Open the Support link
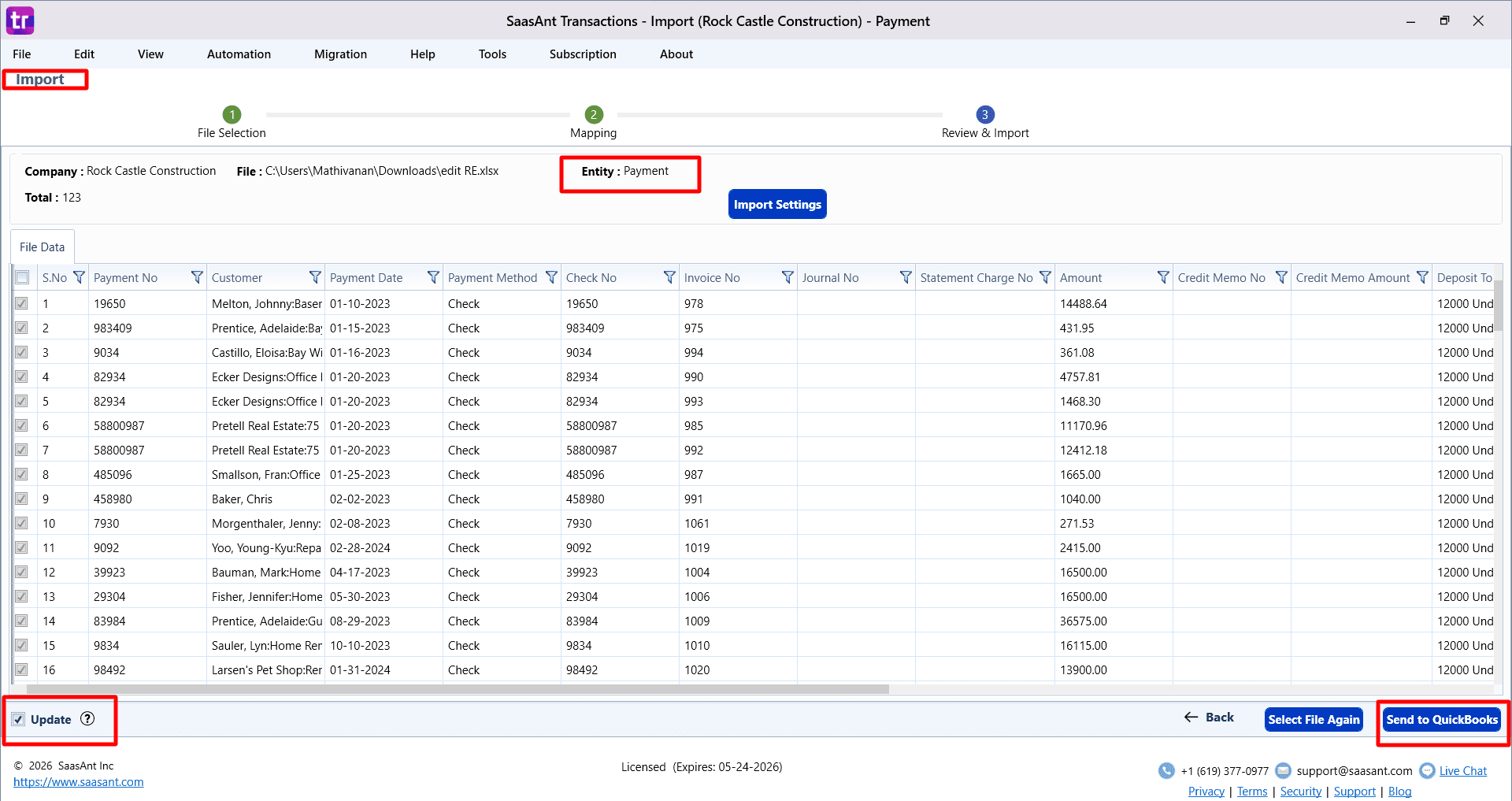The width and height of the screenshot is (1512, 801). [1354, 791]
